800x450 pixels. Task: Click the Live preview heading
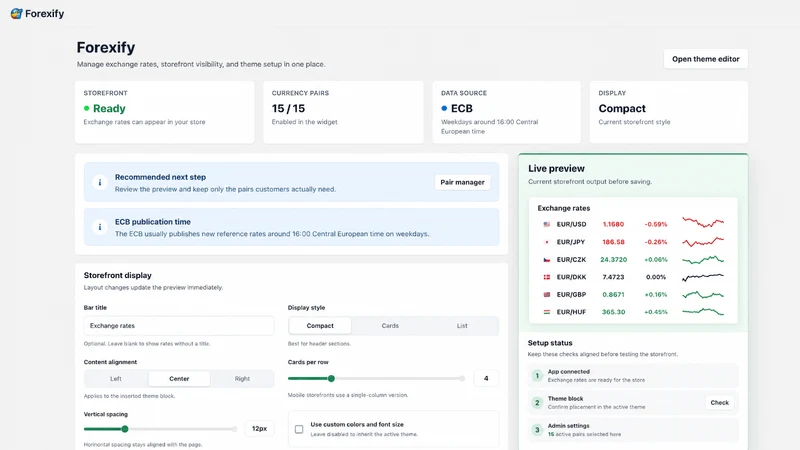556,168
